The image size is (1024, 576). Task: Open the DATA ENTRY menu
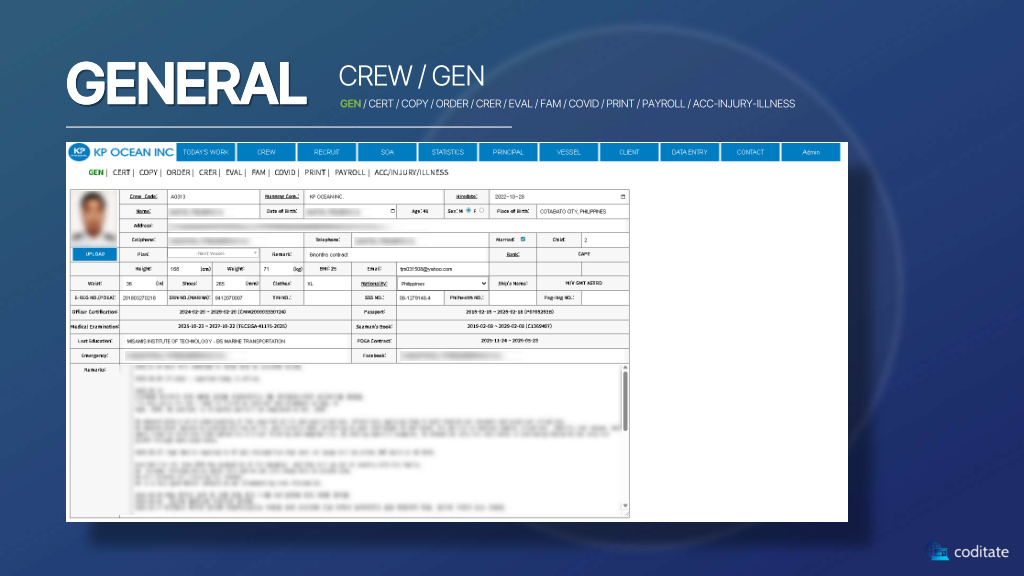(690, 152)
